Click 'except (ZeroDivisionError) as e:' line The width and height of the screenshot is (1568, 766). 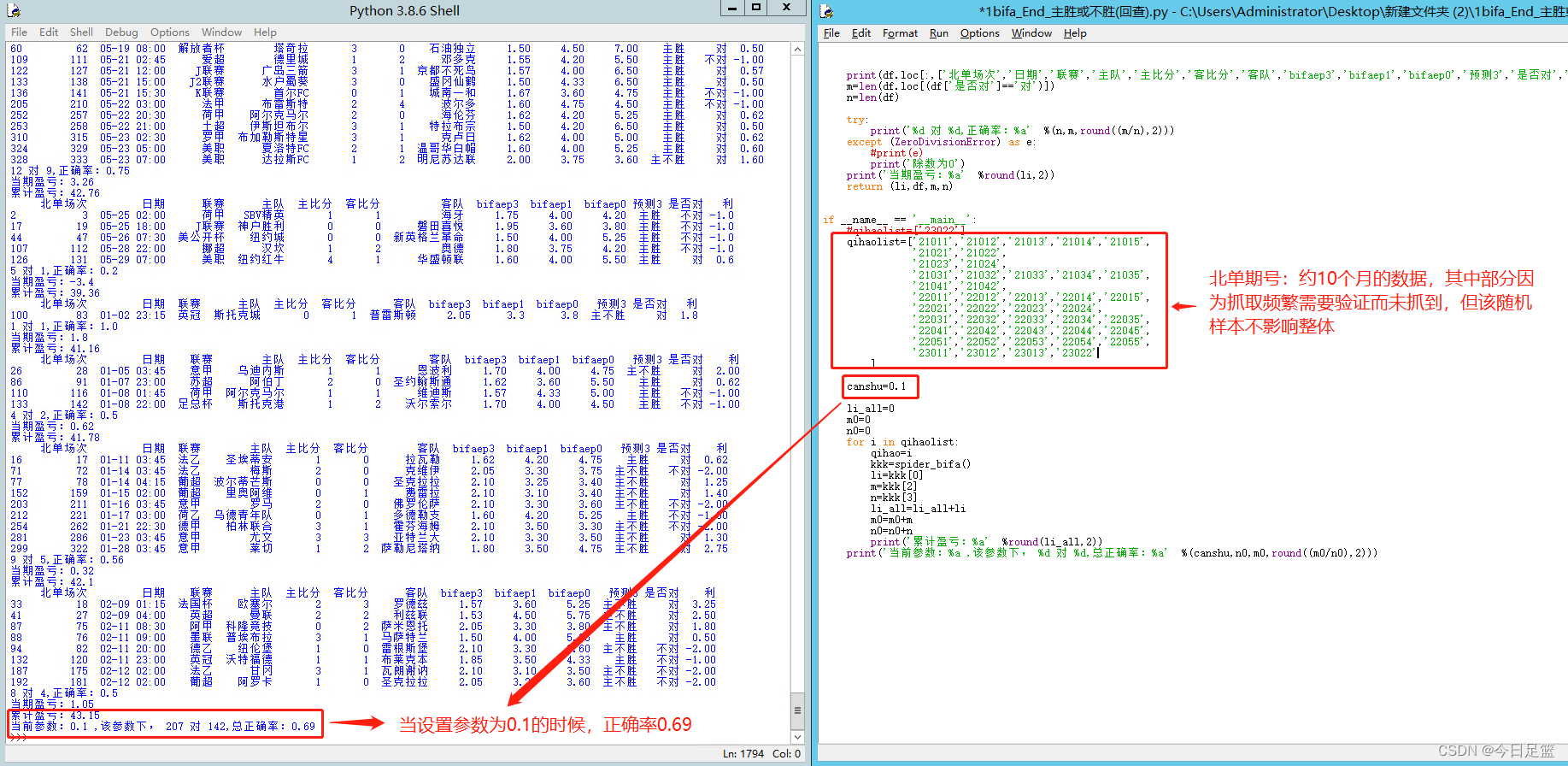940,142
